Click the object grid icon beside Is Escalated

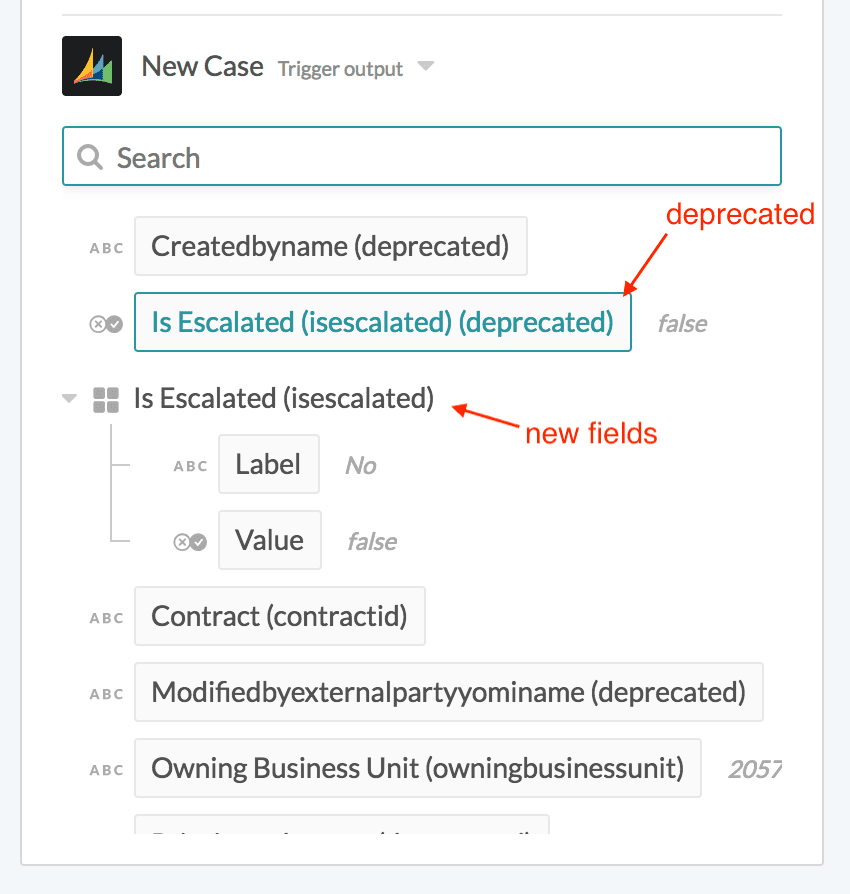pyautogui.click(x=106, y=400)
